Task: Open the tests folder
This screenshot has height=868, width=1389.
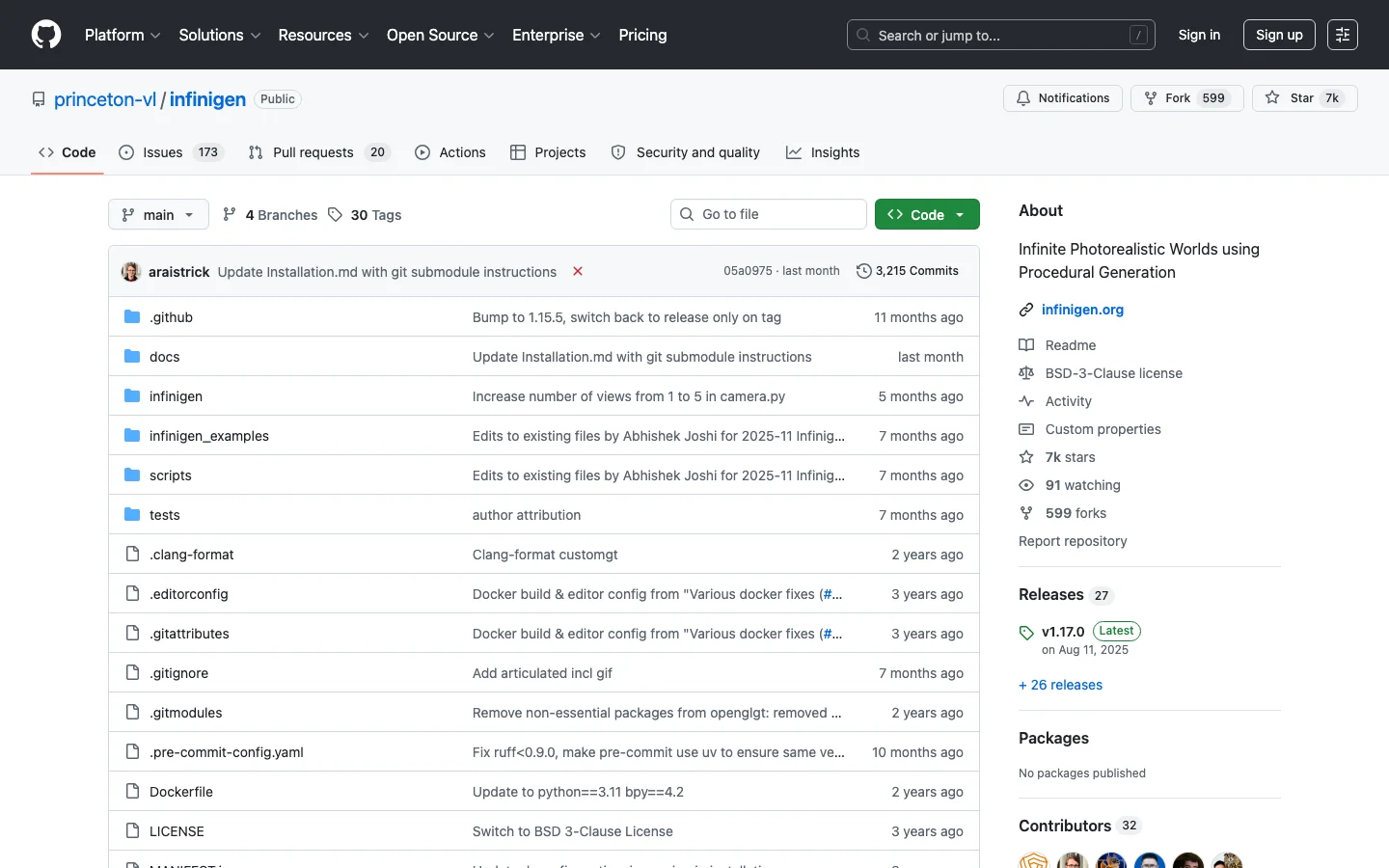Action: [x=165, y=515]
